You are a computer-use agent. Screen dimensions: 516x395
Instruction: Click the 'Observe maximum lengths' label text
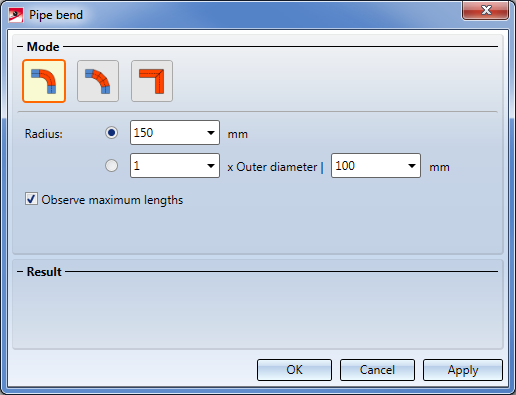click(x=112, y=200)
